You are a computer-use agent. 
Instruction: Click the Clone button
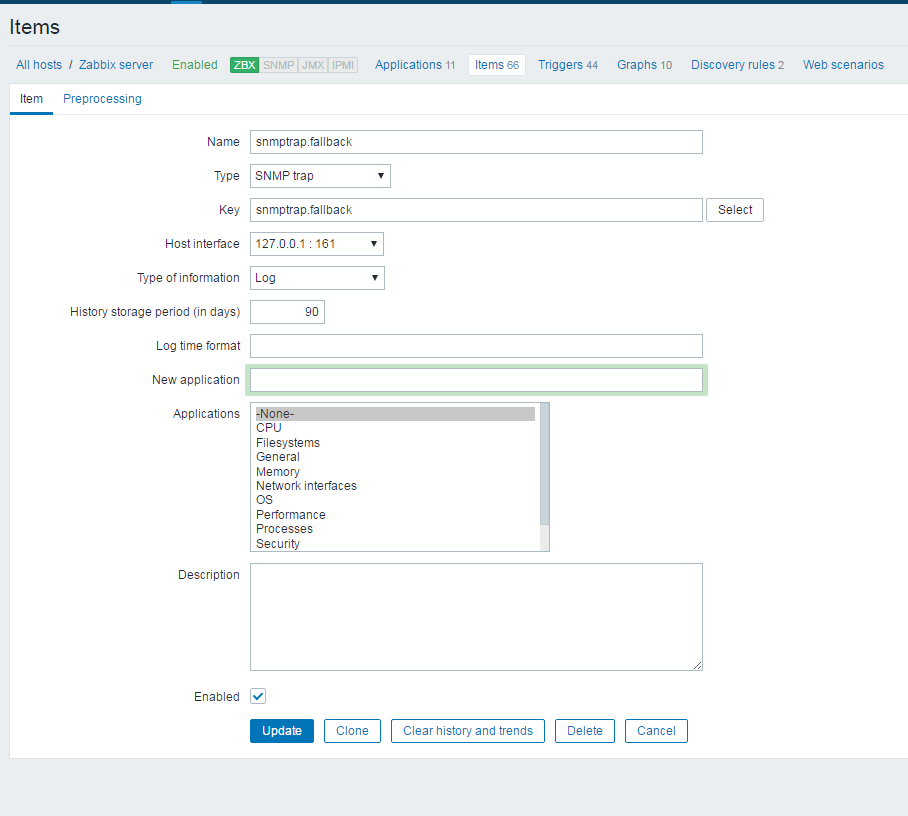(x=352, y=731)
